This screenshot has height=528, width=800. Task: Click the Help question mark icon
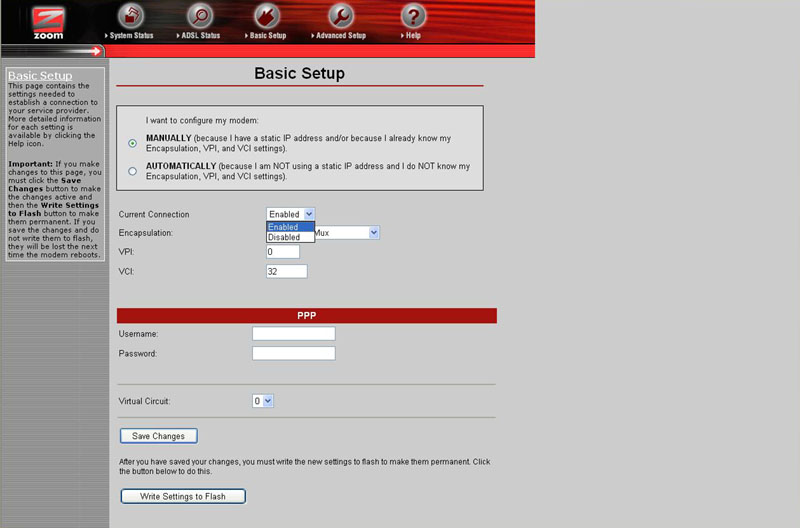(413, 16)
